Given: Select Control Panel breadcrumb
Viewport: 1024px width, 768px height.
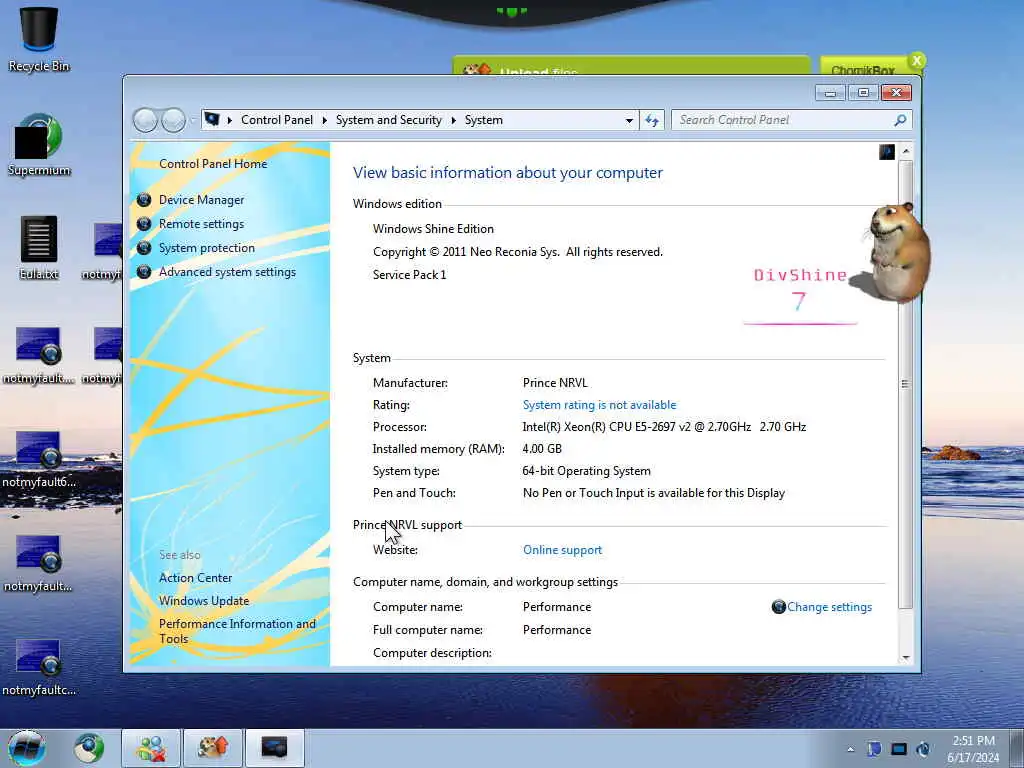Looking at the screenshot, I should click(277, 120).
